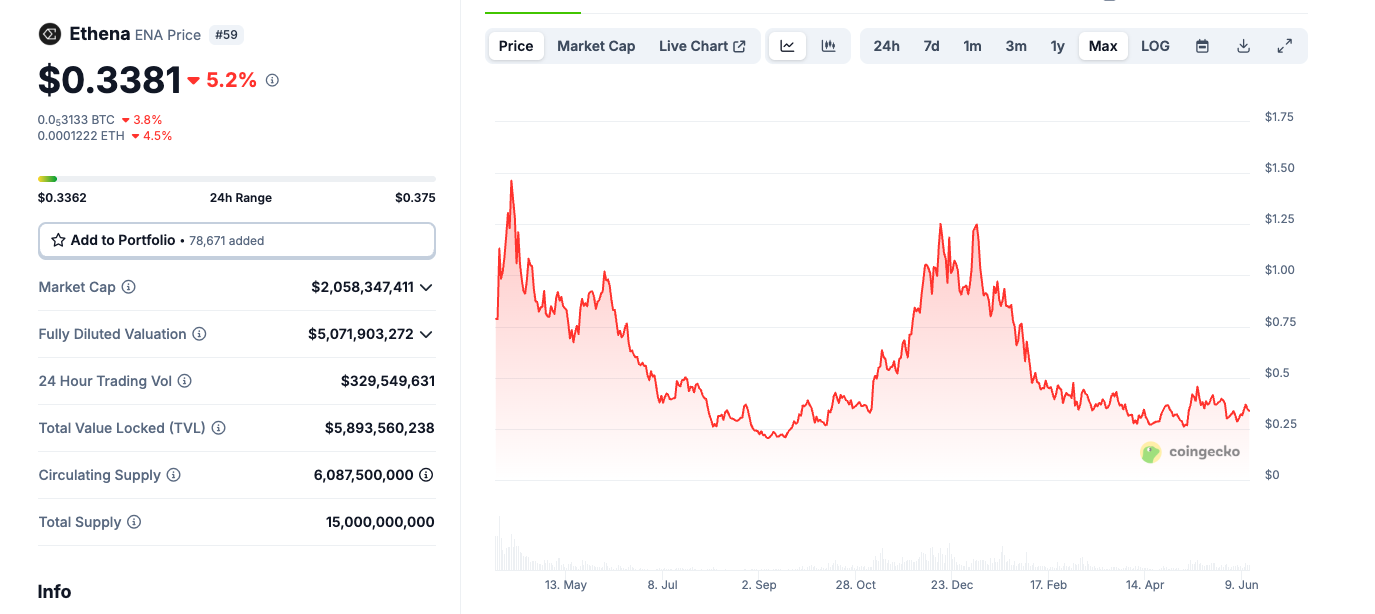Image resolution: width=1375 pixels, height=614 pixels.
Task: Open the calendar date range picker
Action: [1202, 45]
